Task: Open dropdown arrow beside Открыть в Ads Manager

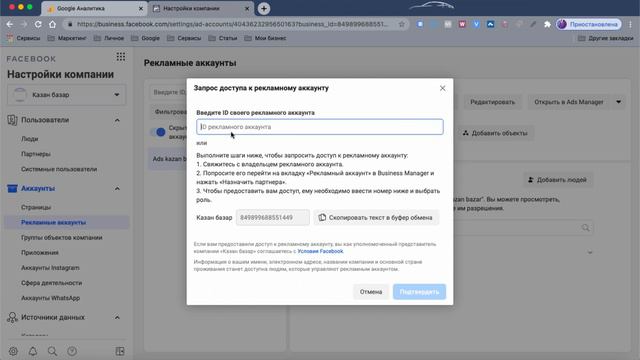Action: pyautogui.click(x=618, y=102)
